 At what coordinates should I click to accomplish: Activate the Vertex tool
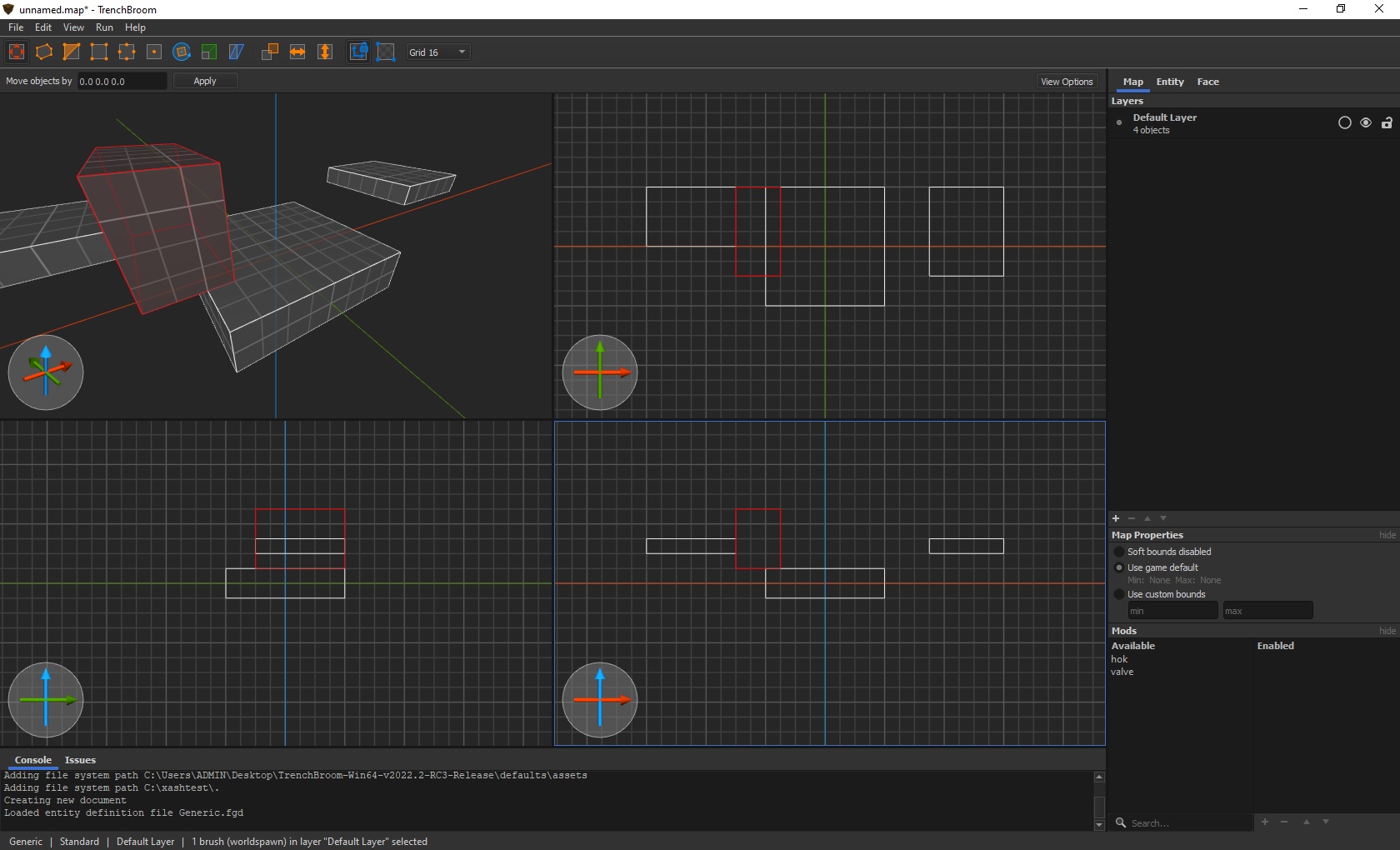[99, 52]
